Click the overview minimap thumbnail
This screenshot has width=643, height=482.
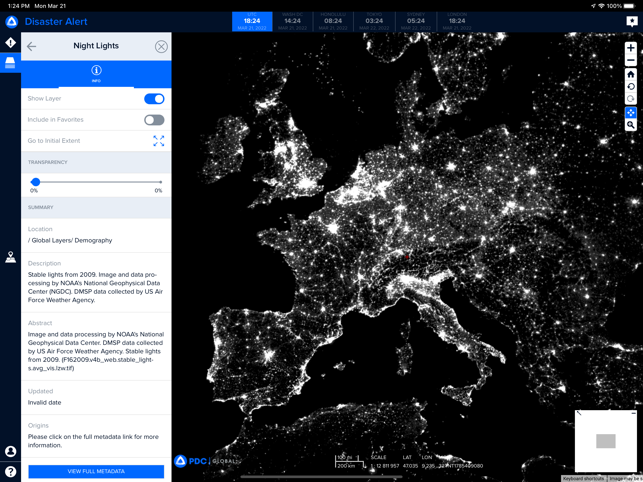click(606, 441)
